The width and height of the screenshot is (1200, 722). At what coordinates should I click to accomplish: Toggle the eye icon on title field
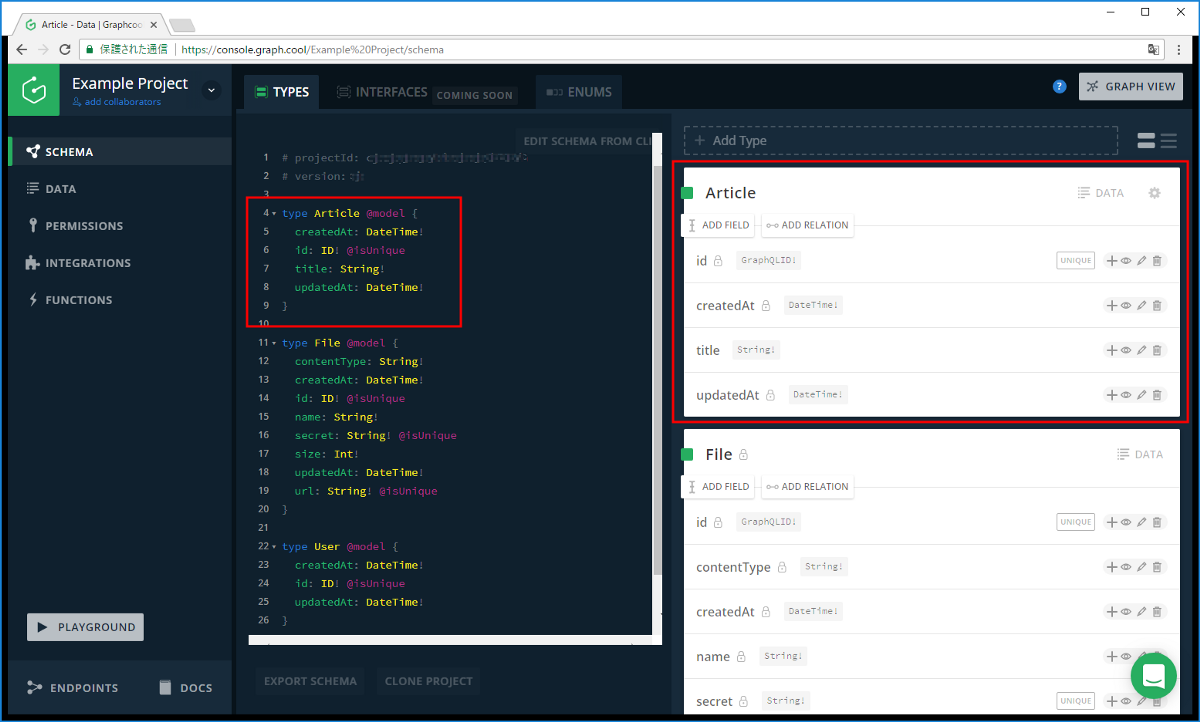click(x=1126, y=350)
